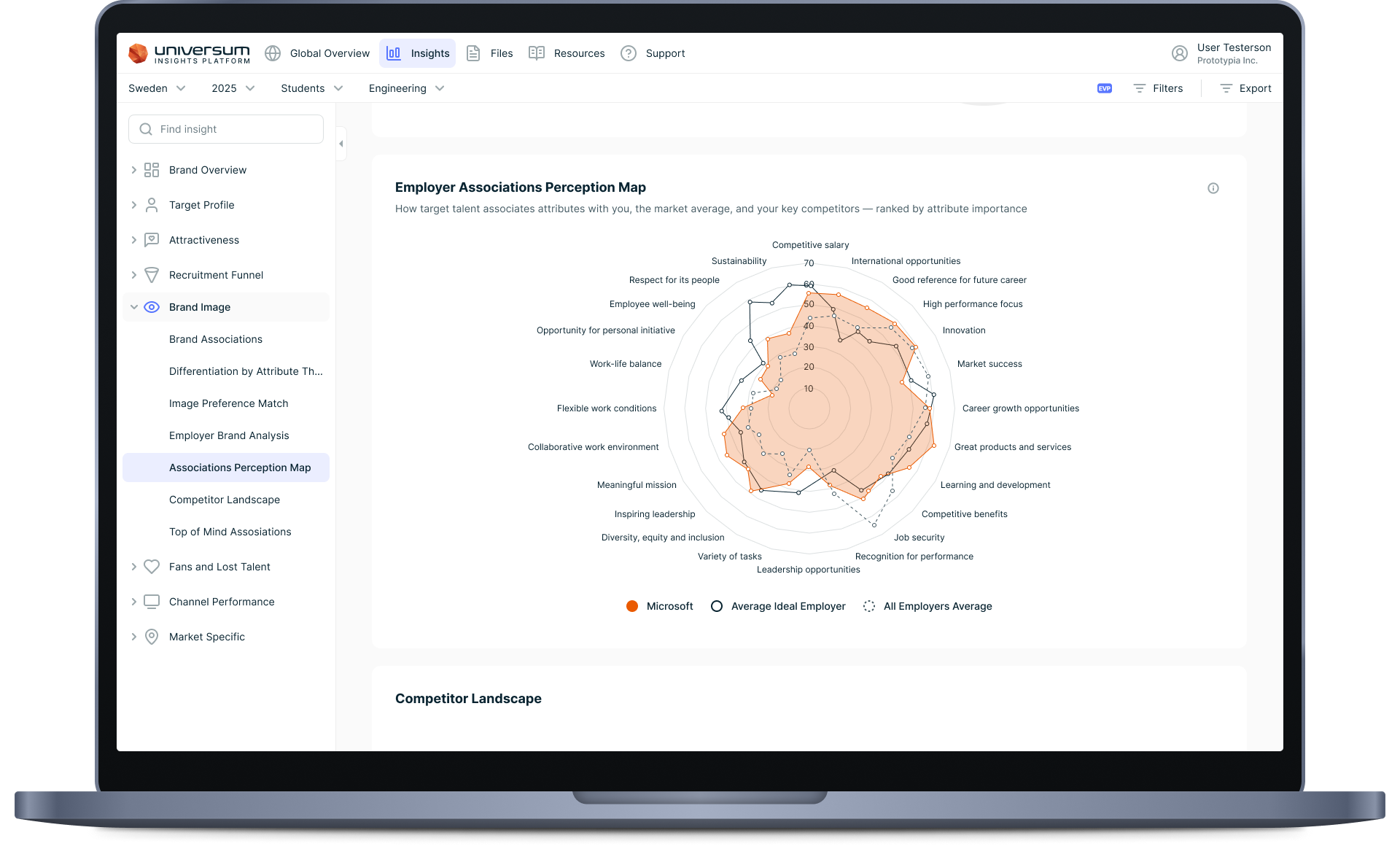Click the Insights bar chart icon
The height and width of the screenshot is (857, 1400).
[394, 53]
